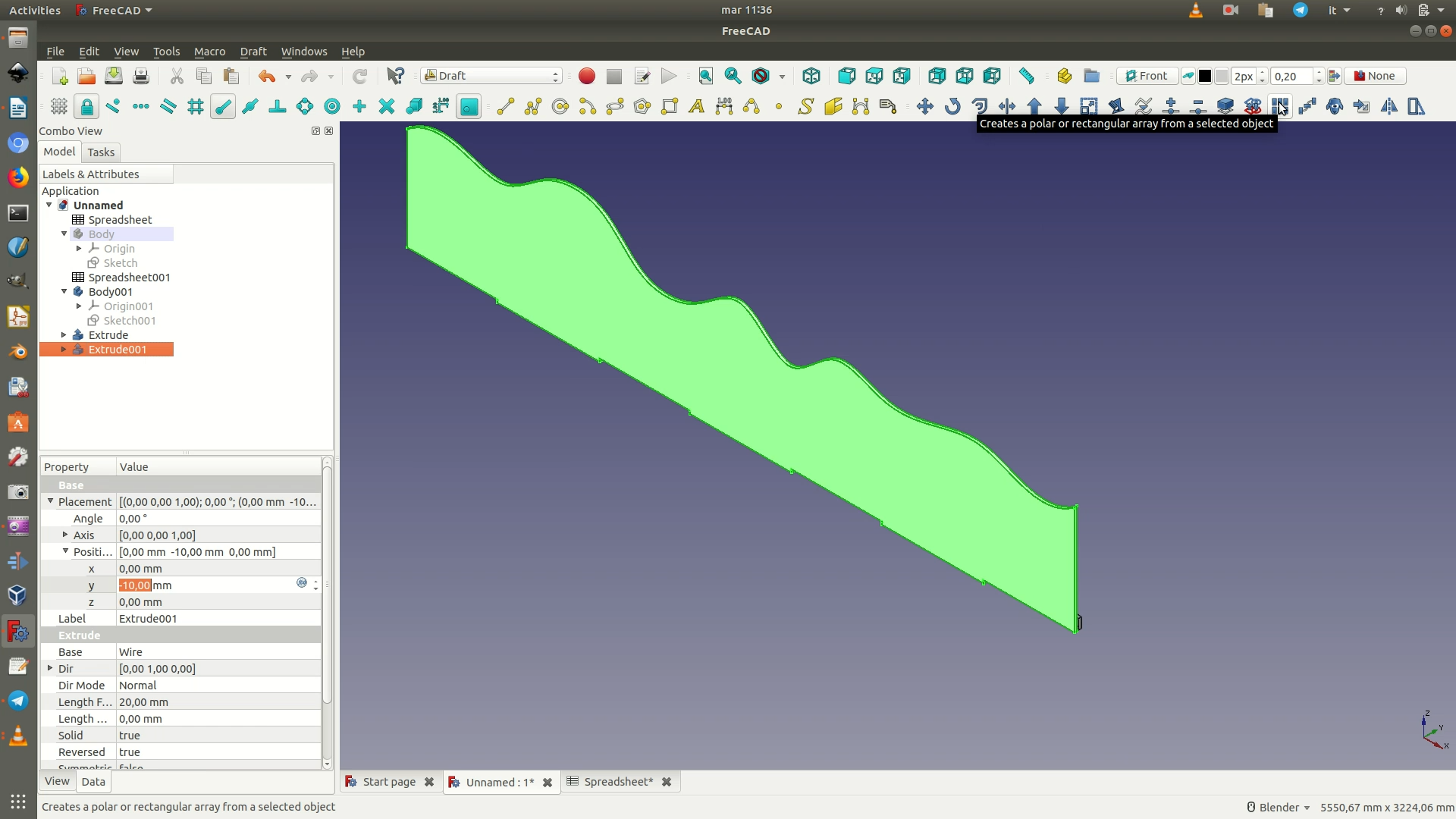
Task: Select the Draft Bezier curve tool
Action: tap(861, 106)
